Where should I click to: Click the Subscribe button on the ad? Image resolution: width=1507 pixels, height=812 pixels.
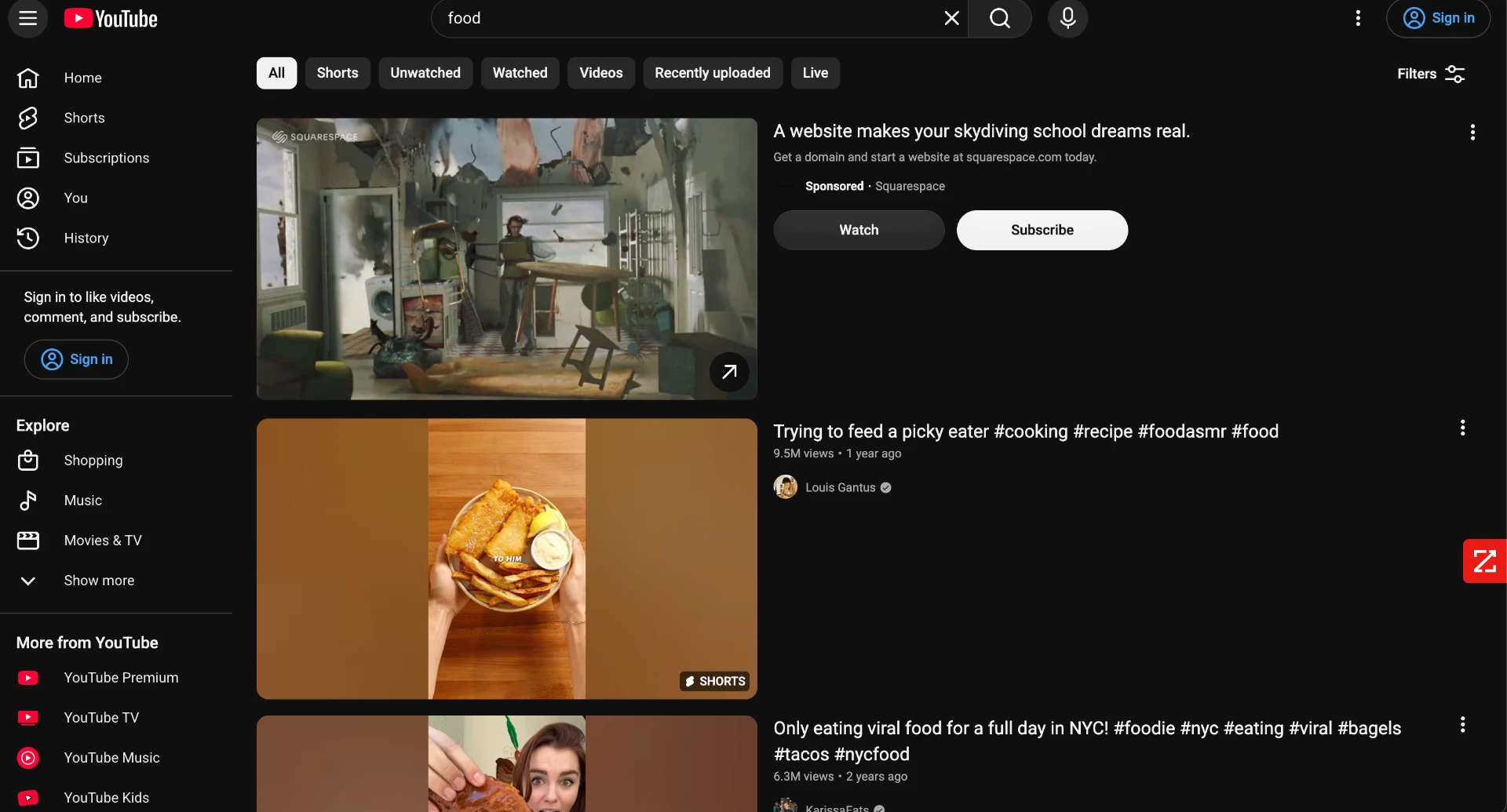pyautogui.click(x=1042, y=230)
